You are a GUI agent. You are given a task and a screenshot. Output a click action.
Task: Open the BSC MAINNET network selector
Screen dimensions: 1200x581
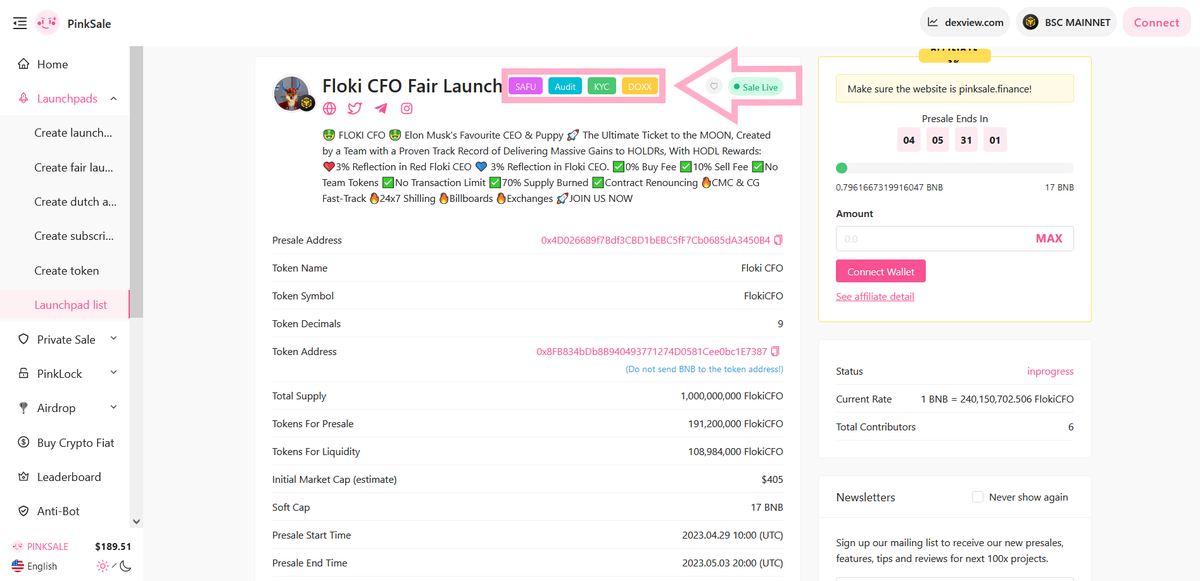[x=1066, y=22]
